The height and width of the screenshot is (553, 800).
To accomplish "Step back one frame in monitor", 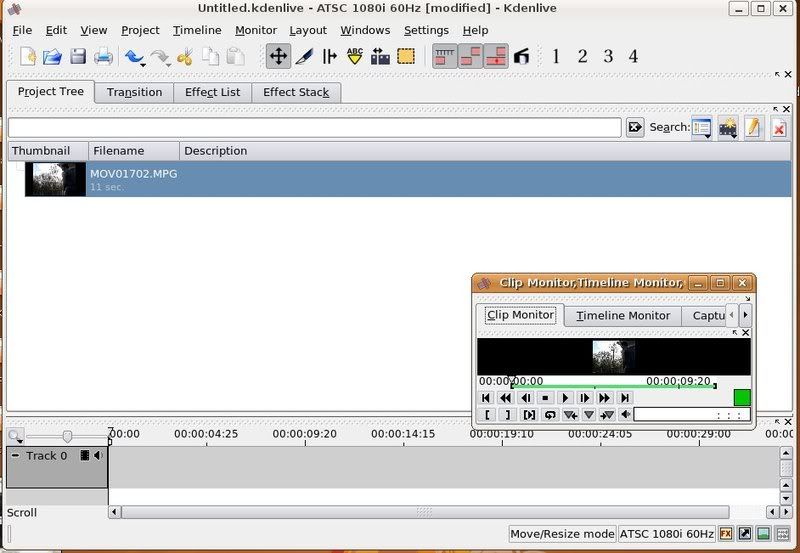I will (526, 398).
